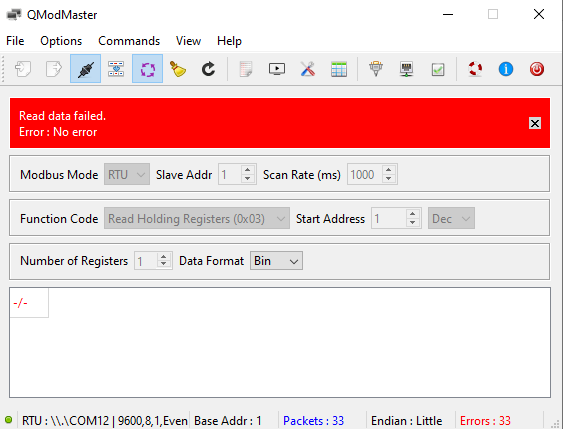Open the Modbus Mode RTU dropdown
The image size is (563, 429).
127,174
